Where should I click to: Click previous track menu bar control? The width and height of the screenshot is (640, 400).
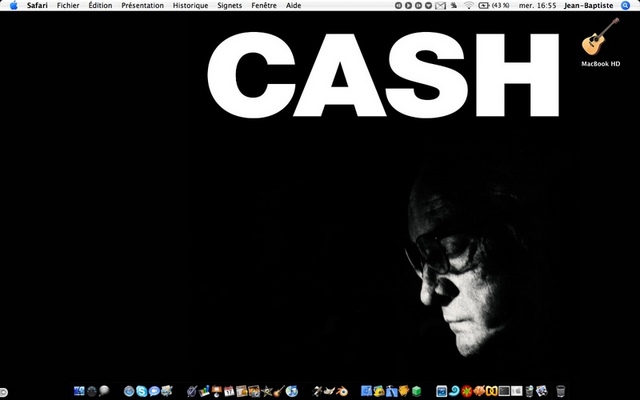pyautogui.click(x=398, y=5)
